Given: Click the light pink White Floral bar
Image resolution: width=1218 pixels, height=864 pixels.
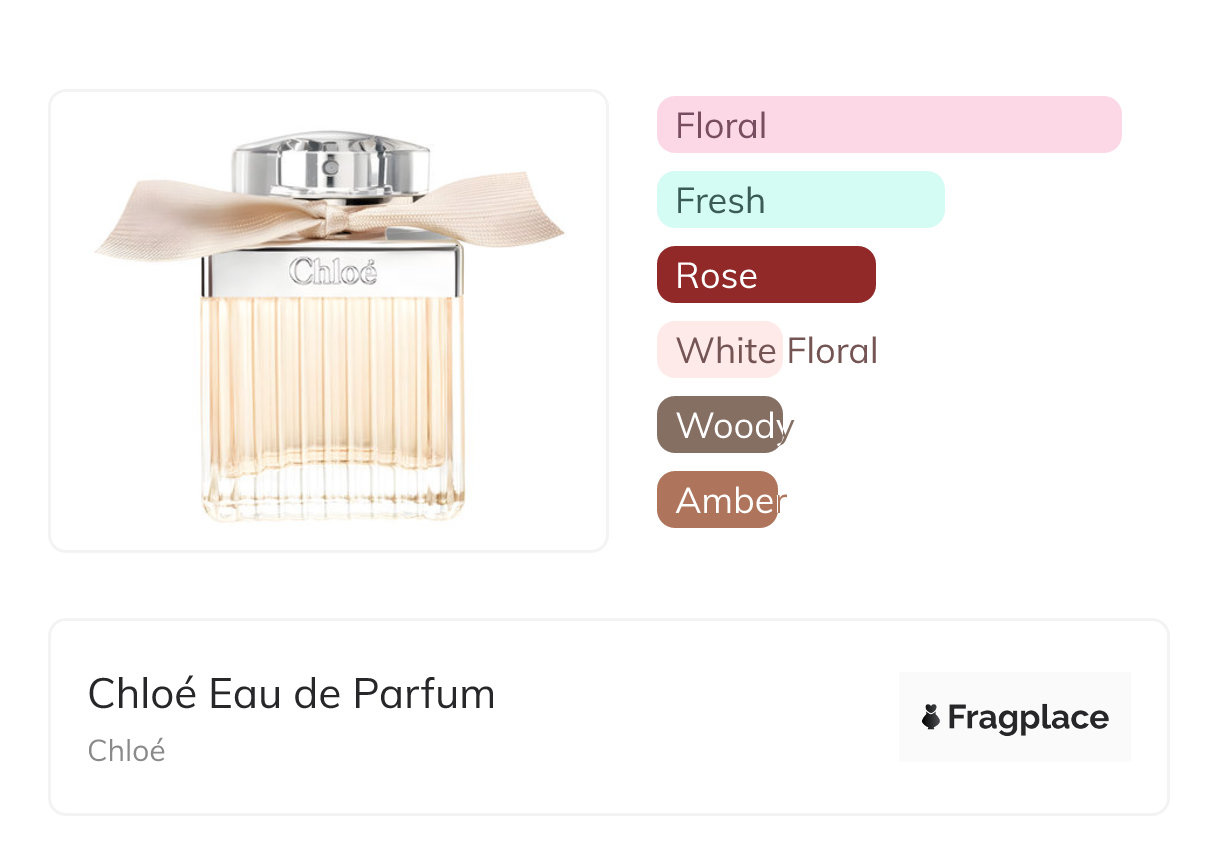Looking at the screenshot, I should tap(719, 350).
